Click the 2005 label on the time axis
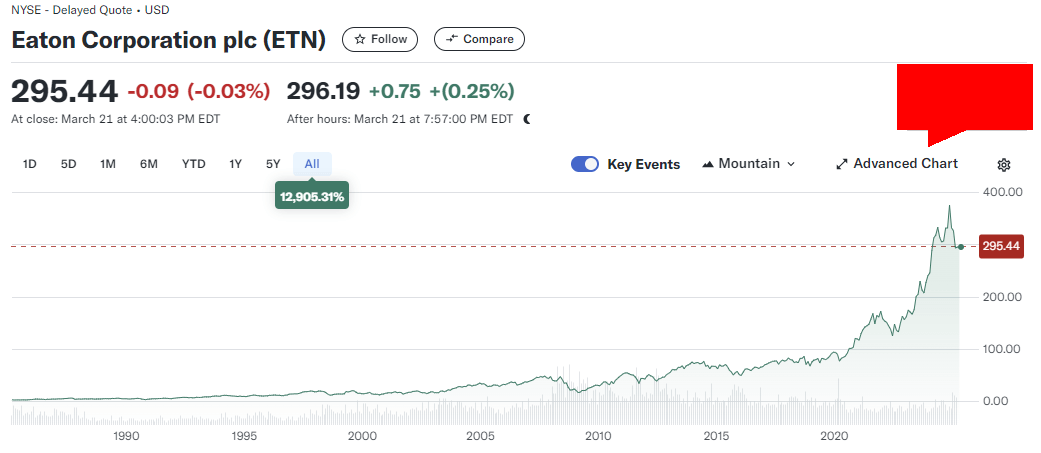1041x453 pixels. 481,436
